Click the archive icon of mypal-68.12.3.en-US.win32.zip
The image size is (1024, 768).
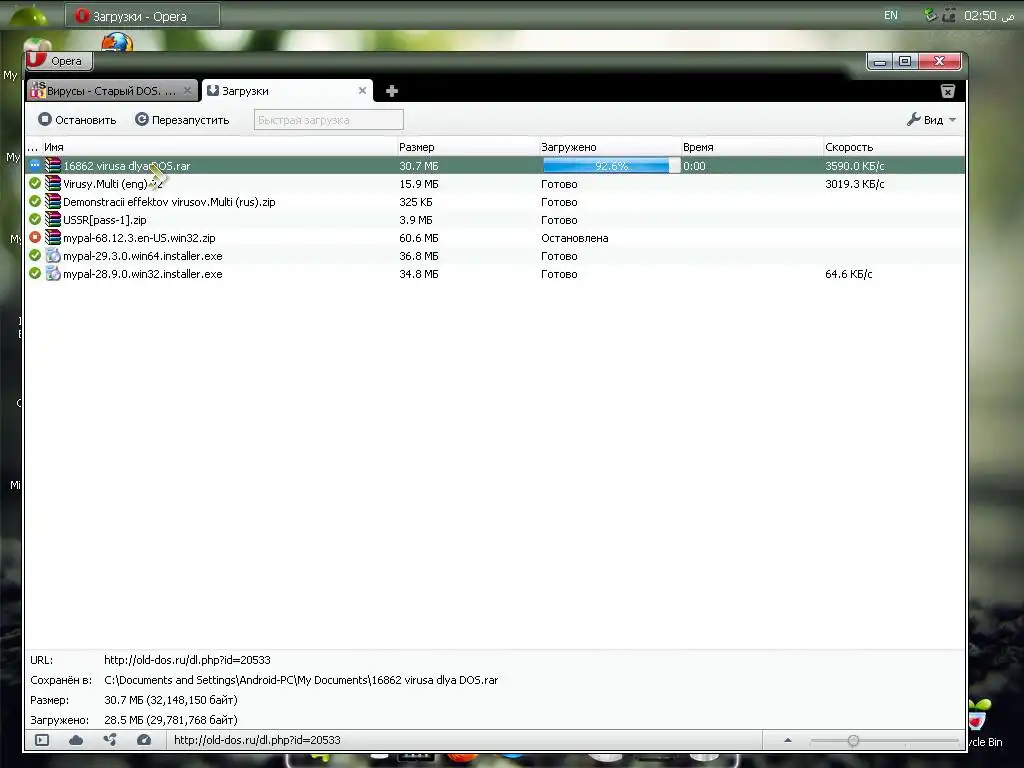coord(53,238)
